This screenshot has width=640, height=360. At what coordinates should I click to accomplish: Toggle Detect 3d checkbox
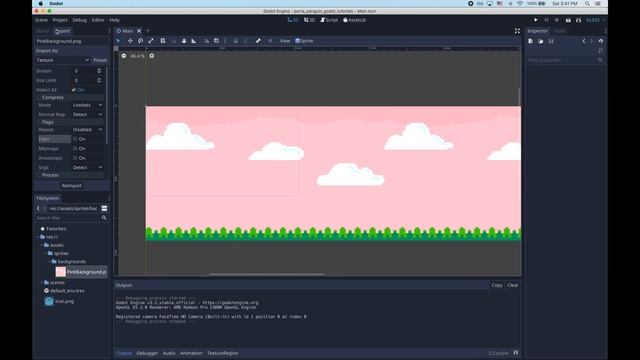74,90
